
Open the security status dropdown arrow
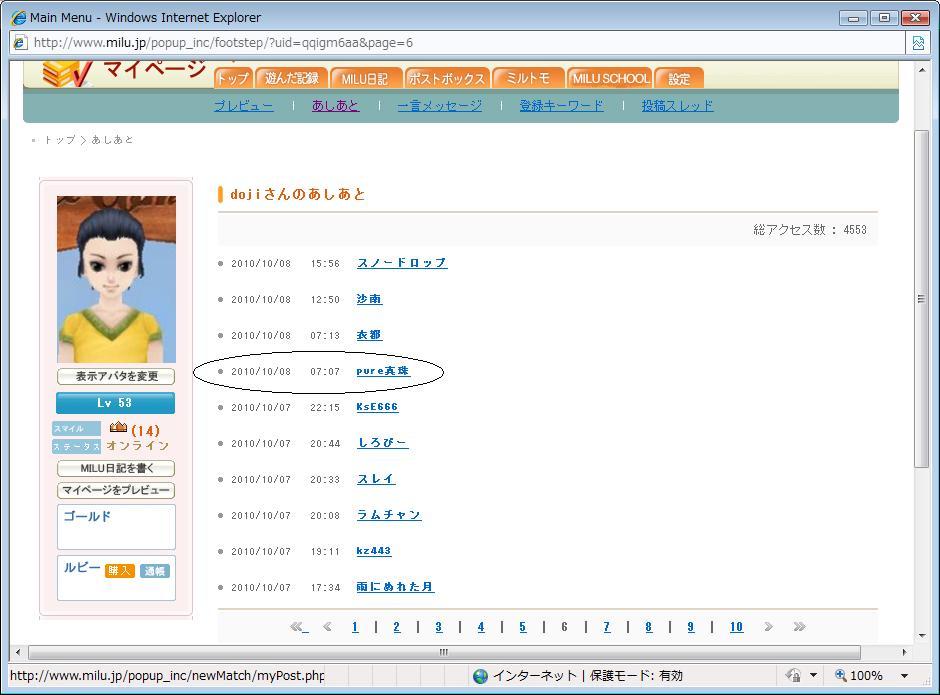pyautogui.click(x=813, y=676)
